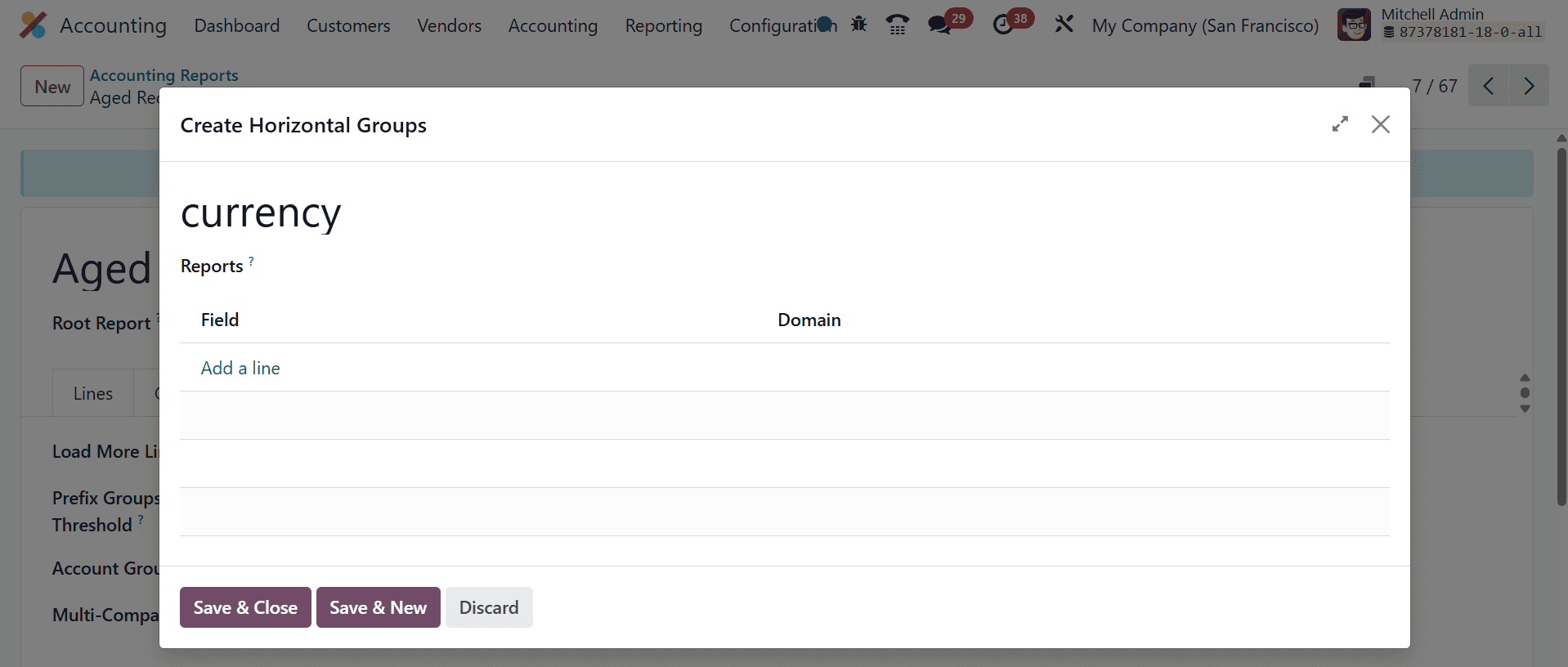The height and width of the screenshot is (667, 1568).
Task: Click Mitchell Admin user name
Action: tap(1432, 14)
